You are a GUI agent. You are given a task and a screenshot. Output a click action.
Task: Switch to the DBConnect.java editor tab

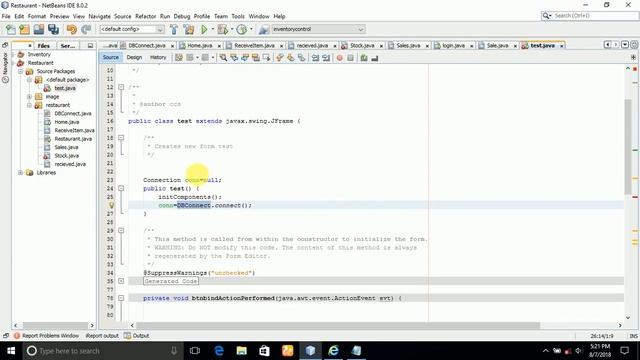[x=147, y=46]
